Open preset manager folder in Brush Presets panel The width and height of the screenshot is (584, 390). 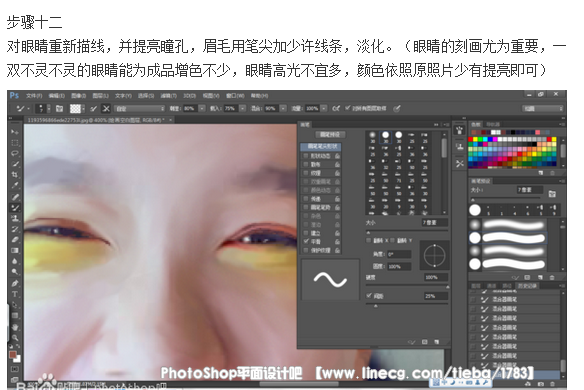coord(552,193)
